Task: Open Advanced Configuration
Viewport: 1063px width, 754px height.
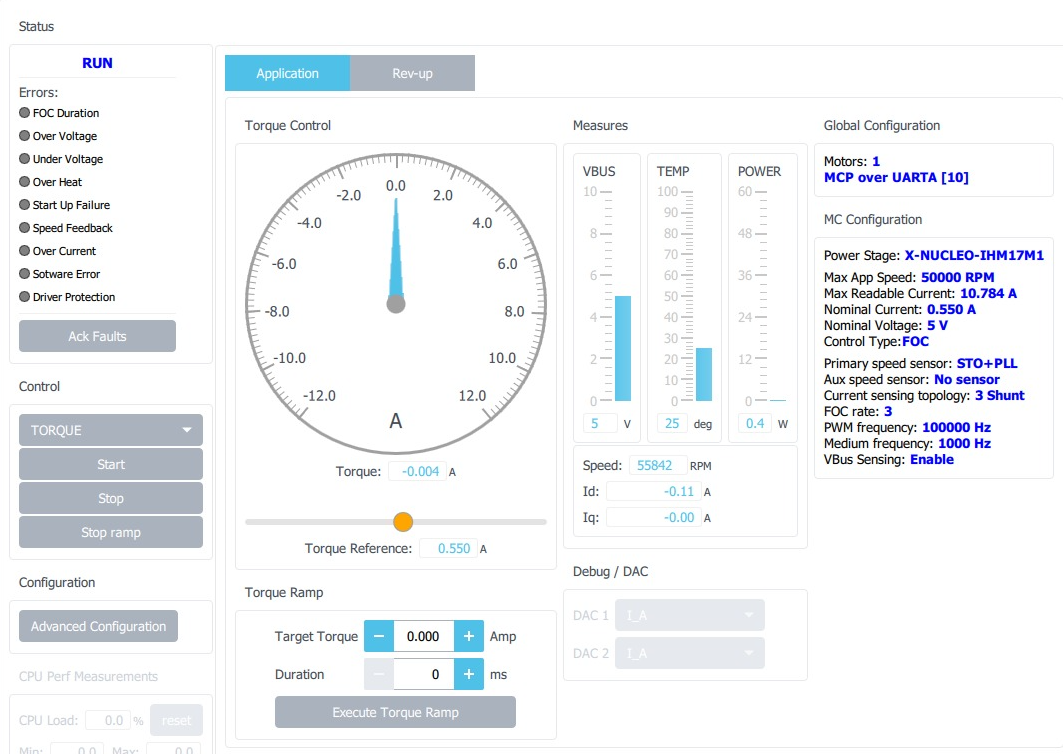Action: click(98, 626)
